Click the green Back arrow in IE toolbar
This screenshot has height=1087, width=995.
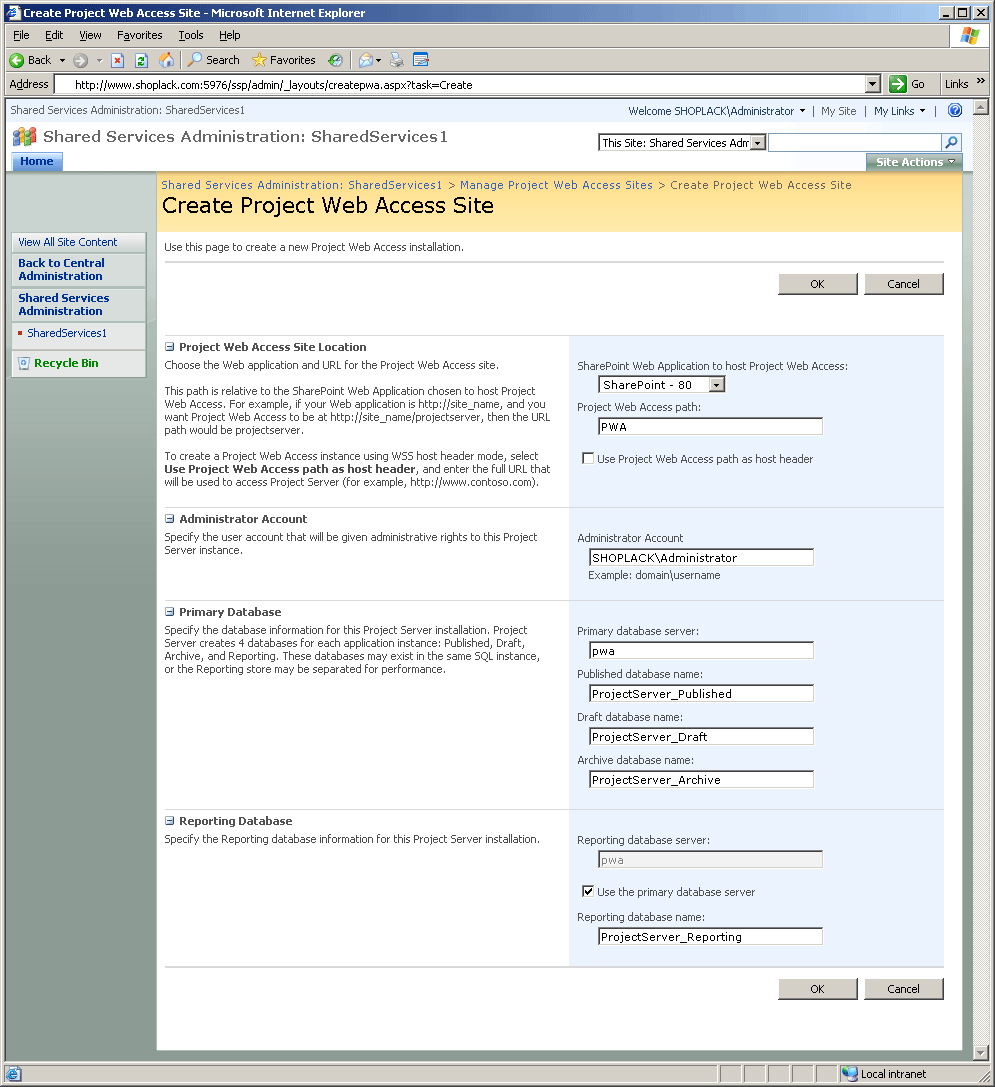pos(17,60)
